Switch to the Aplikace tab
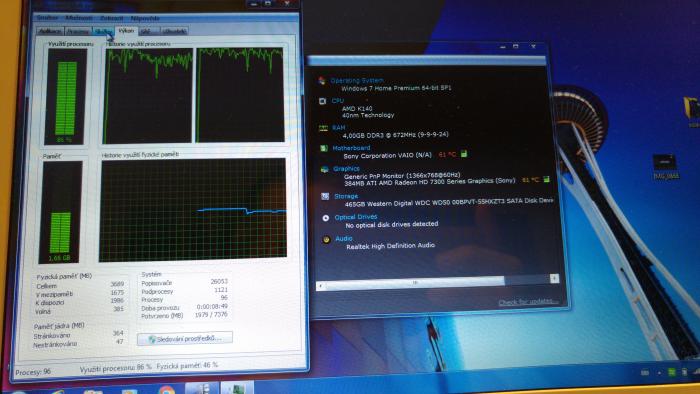 50,31
